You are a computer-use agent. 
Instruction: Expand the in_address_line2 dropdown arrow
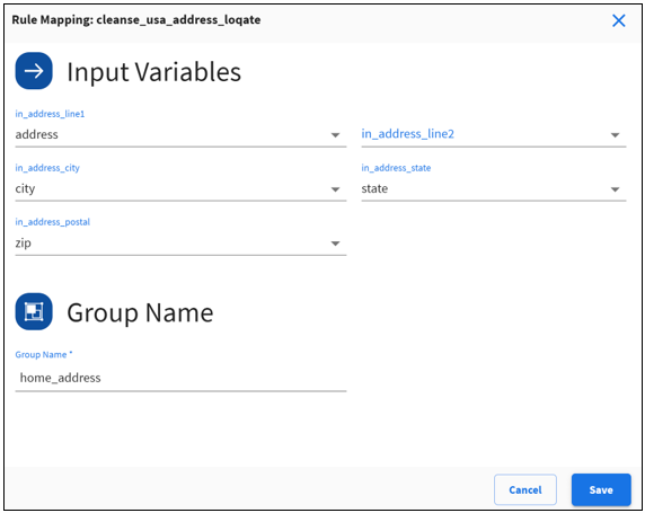pos(614,135)
